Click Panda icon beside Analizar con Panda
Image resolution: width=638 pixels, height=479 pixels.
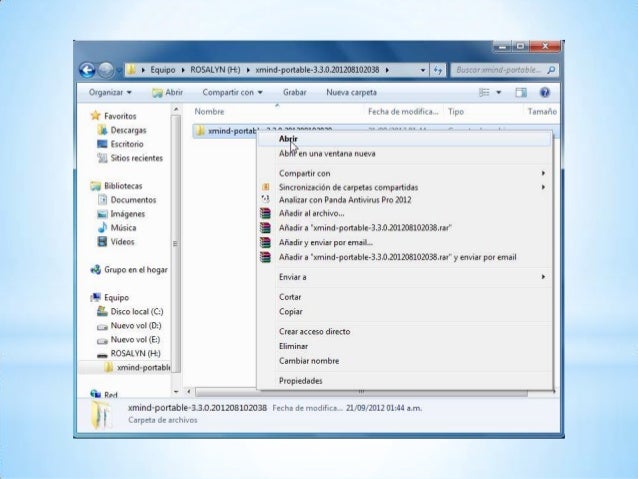[x=265, y=199]
